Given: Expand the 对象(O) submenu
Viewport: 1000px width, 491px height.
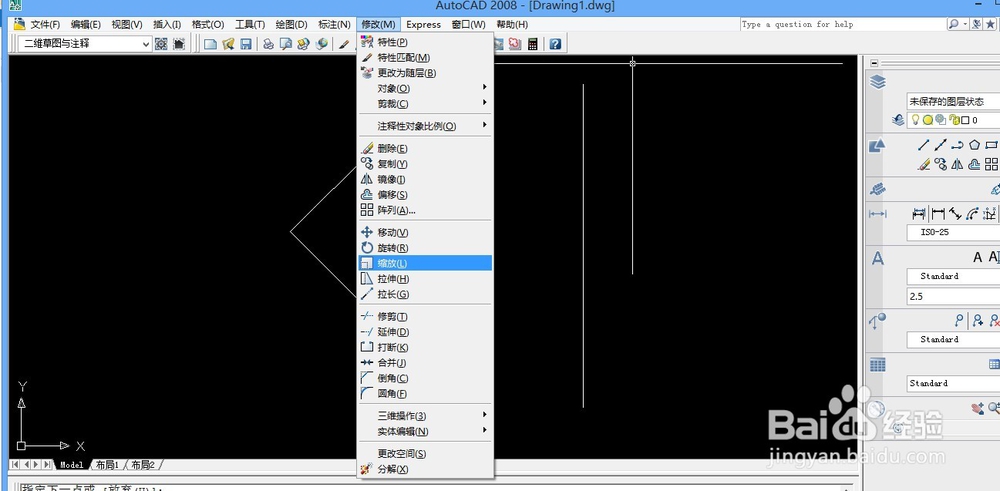Looking at the screenshot, I should pyautogui.click(x=425, y=88).
